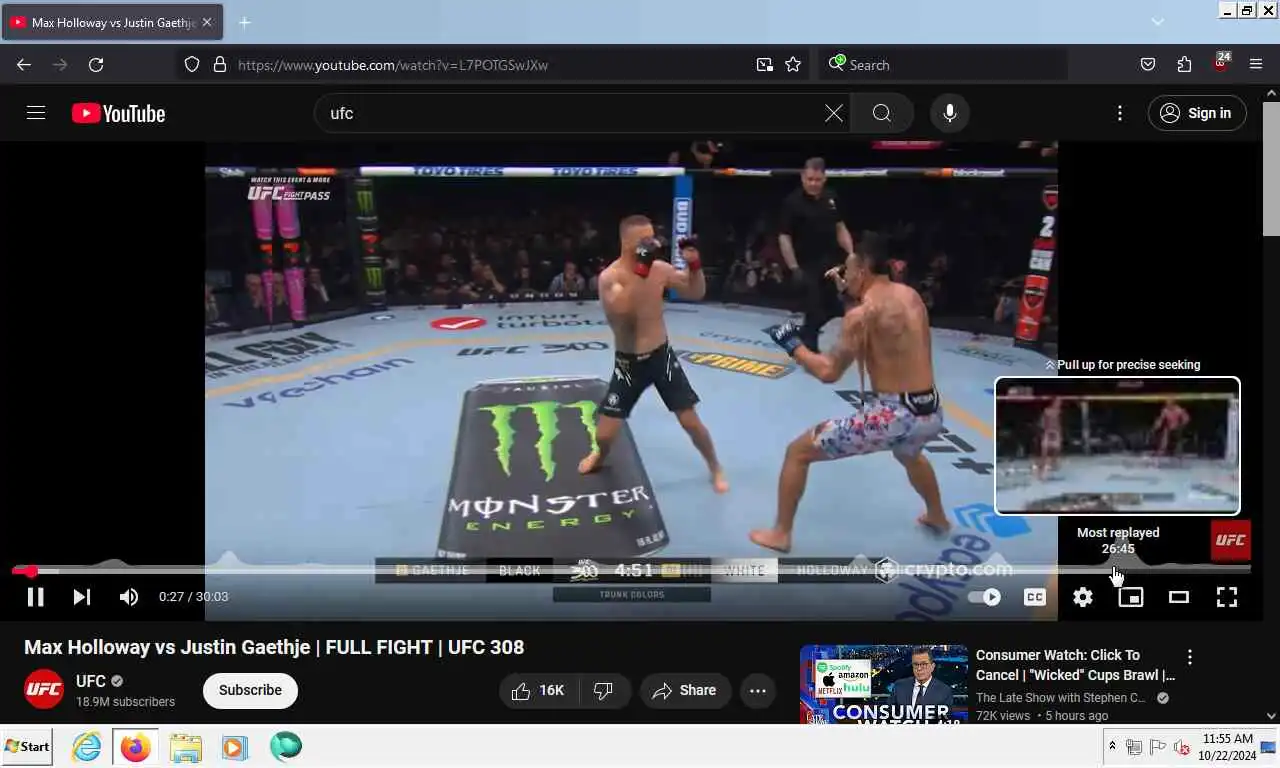The width and height of the screenshot is (1280, 768).
Task: List all tabs dropdown arrow
Action: tap(1157, 22)
